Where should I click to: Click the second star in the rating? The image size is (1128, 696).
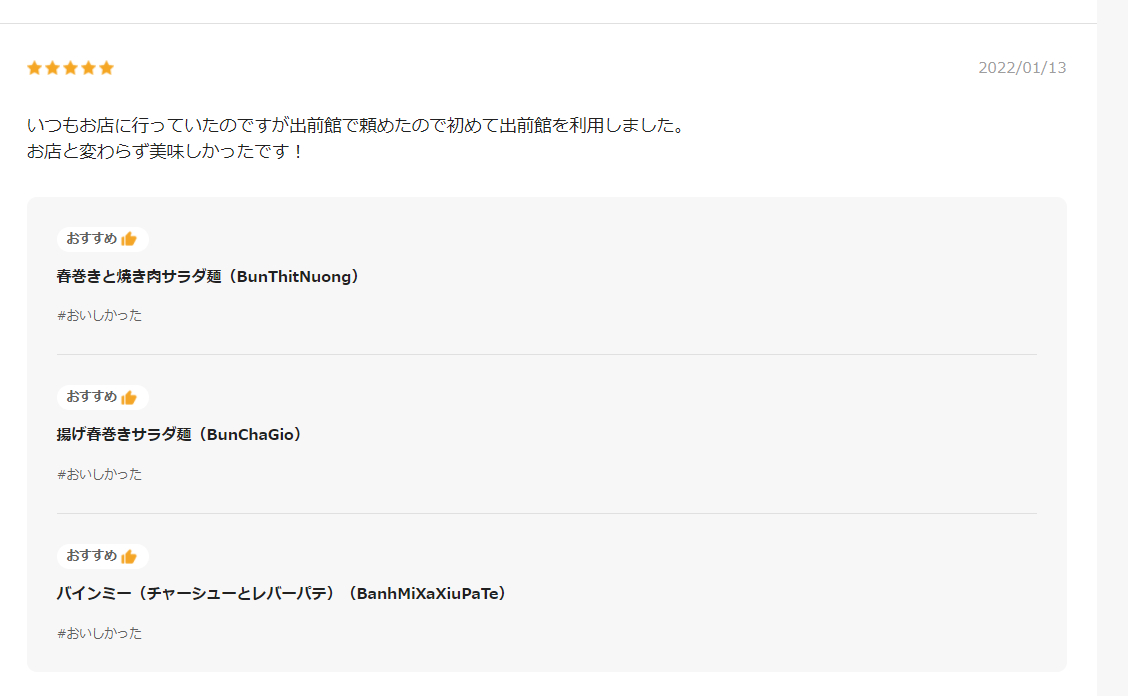pos(53,68)
